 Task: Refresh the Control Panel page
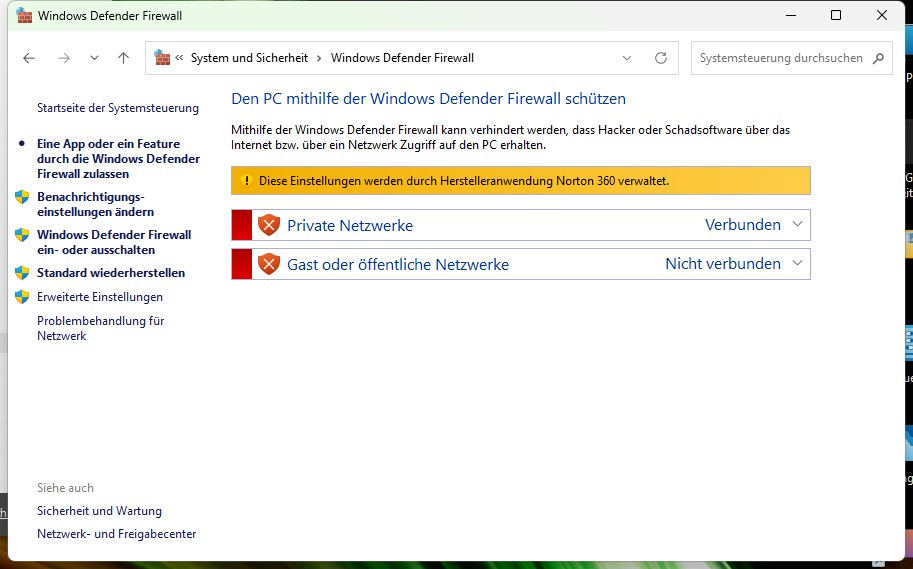[x=660, y=58]
